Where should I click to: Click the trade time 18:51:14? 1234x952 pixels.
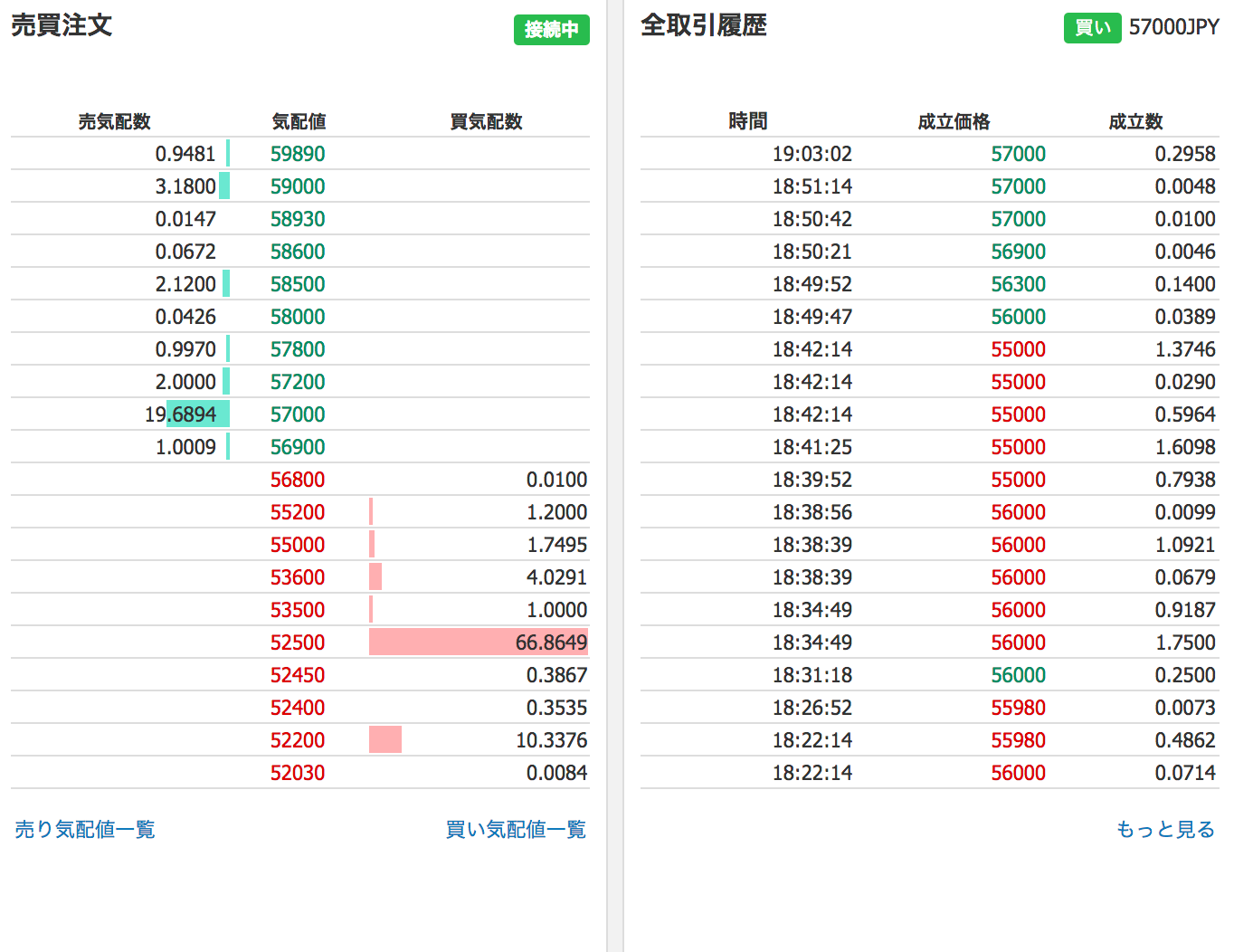(x=812, y=186)
